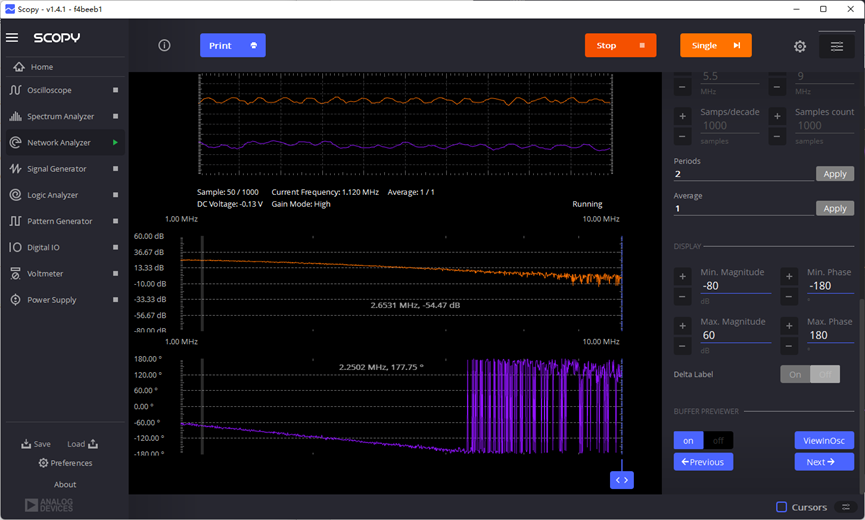Open instrument settings gear icon
This screenshot has width=865, height=520.
click(x=800, y=46)
